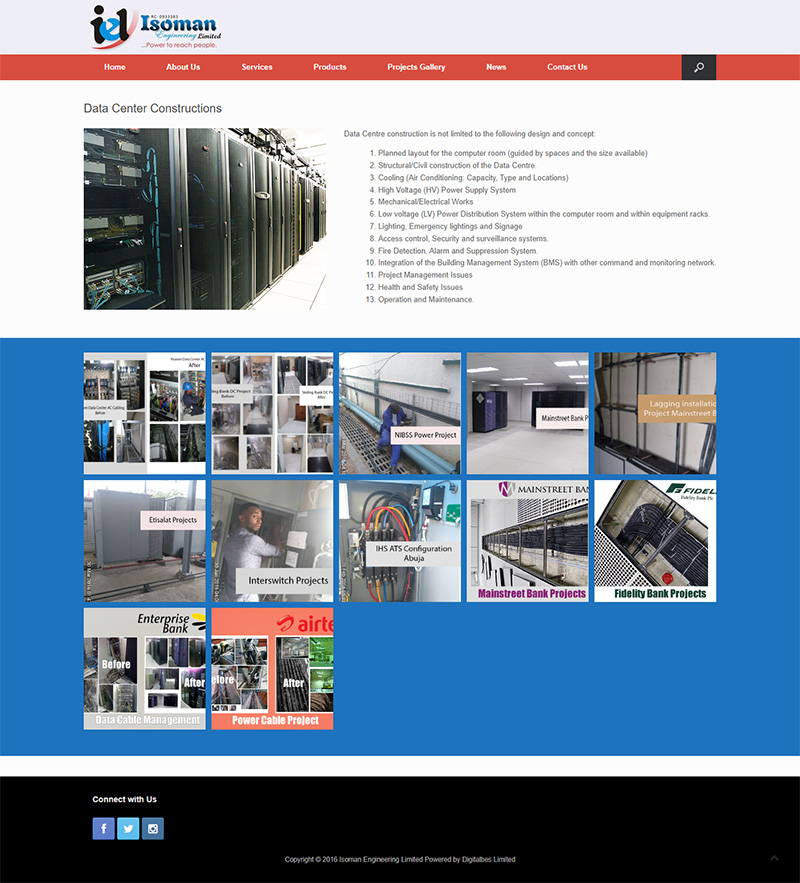This screenshot has width=800, height=883.
Task: Click list item 'Access control, Security and surveillance systems'
Action: tap(463, 239)
